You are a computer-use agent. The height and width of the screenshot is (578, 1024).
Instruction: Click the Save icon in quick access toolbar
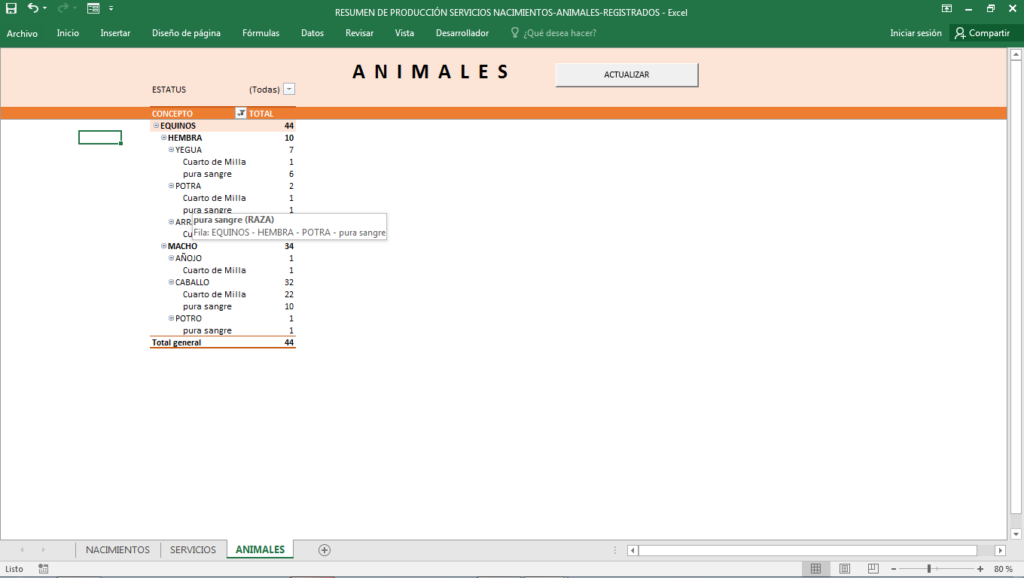11,8
